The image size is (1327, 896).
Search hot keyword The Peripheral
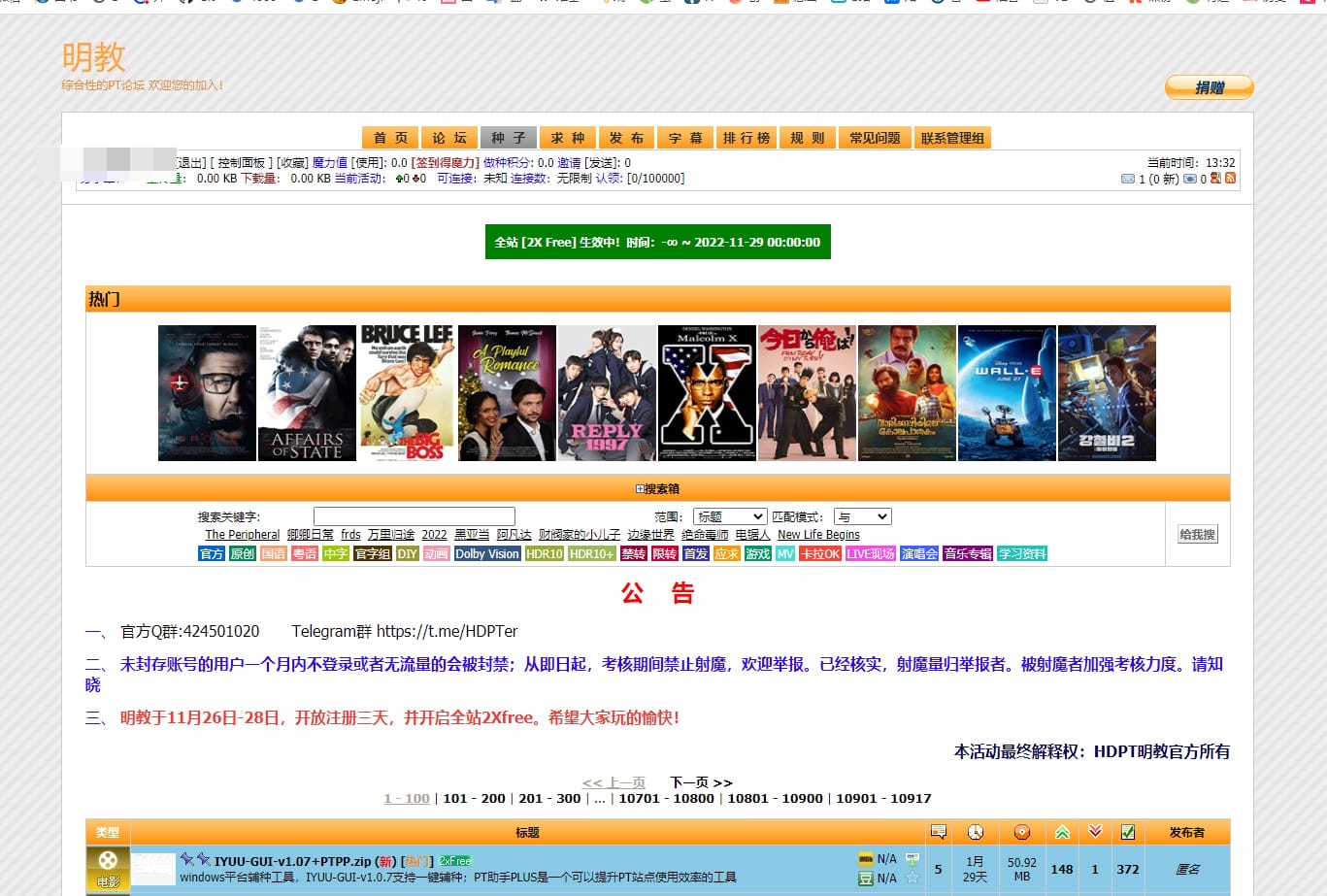click(x=243, y=535)
